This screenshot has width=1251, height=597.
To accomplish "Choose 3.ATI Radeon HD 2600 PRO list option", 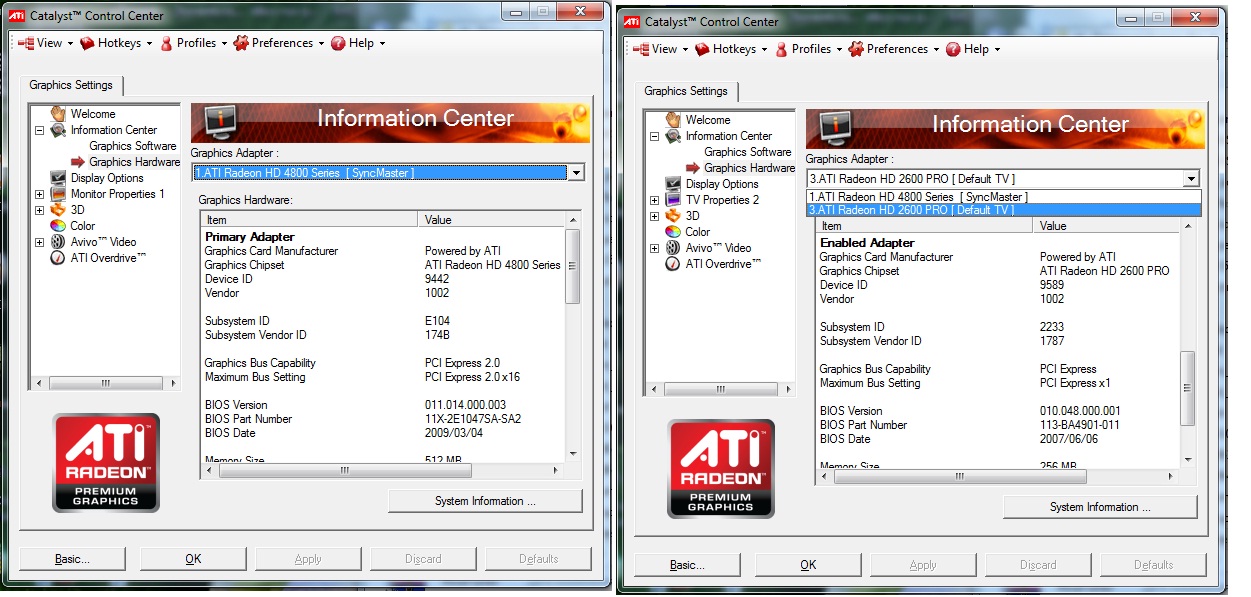I will (1003, 210).
